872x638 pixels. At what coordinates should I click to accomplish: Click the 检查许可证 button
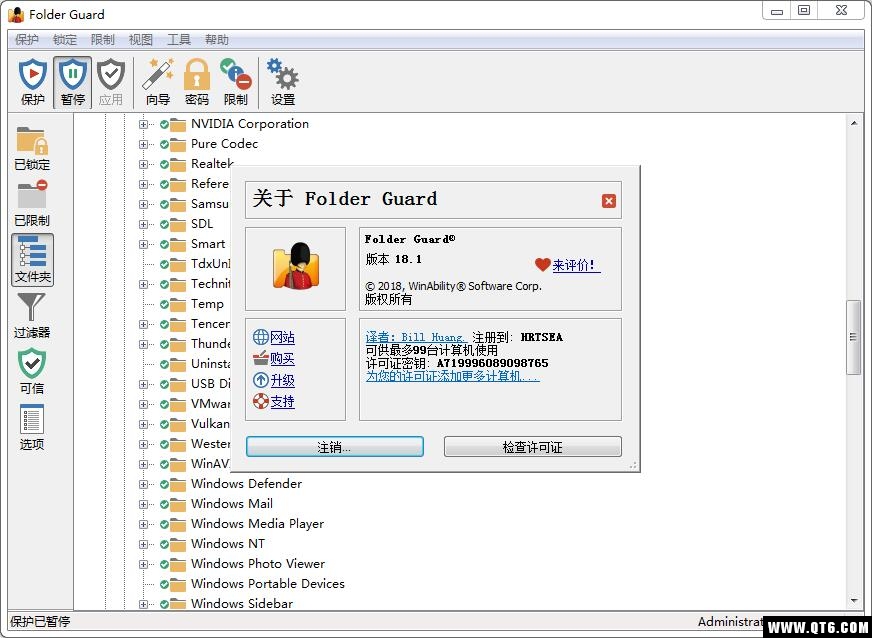tap(533, 447)
